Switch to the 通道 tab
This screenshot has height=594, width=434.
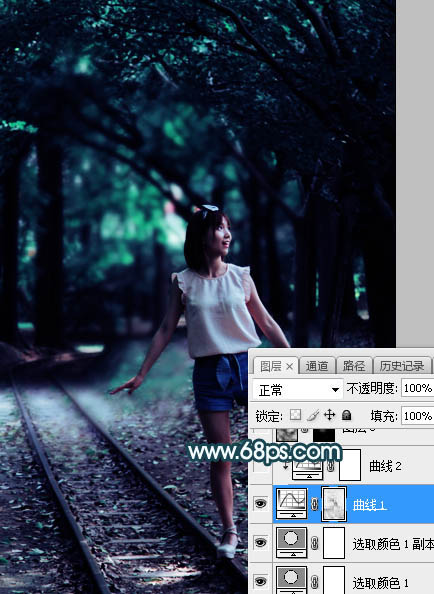click(317, 366)
